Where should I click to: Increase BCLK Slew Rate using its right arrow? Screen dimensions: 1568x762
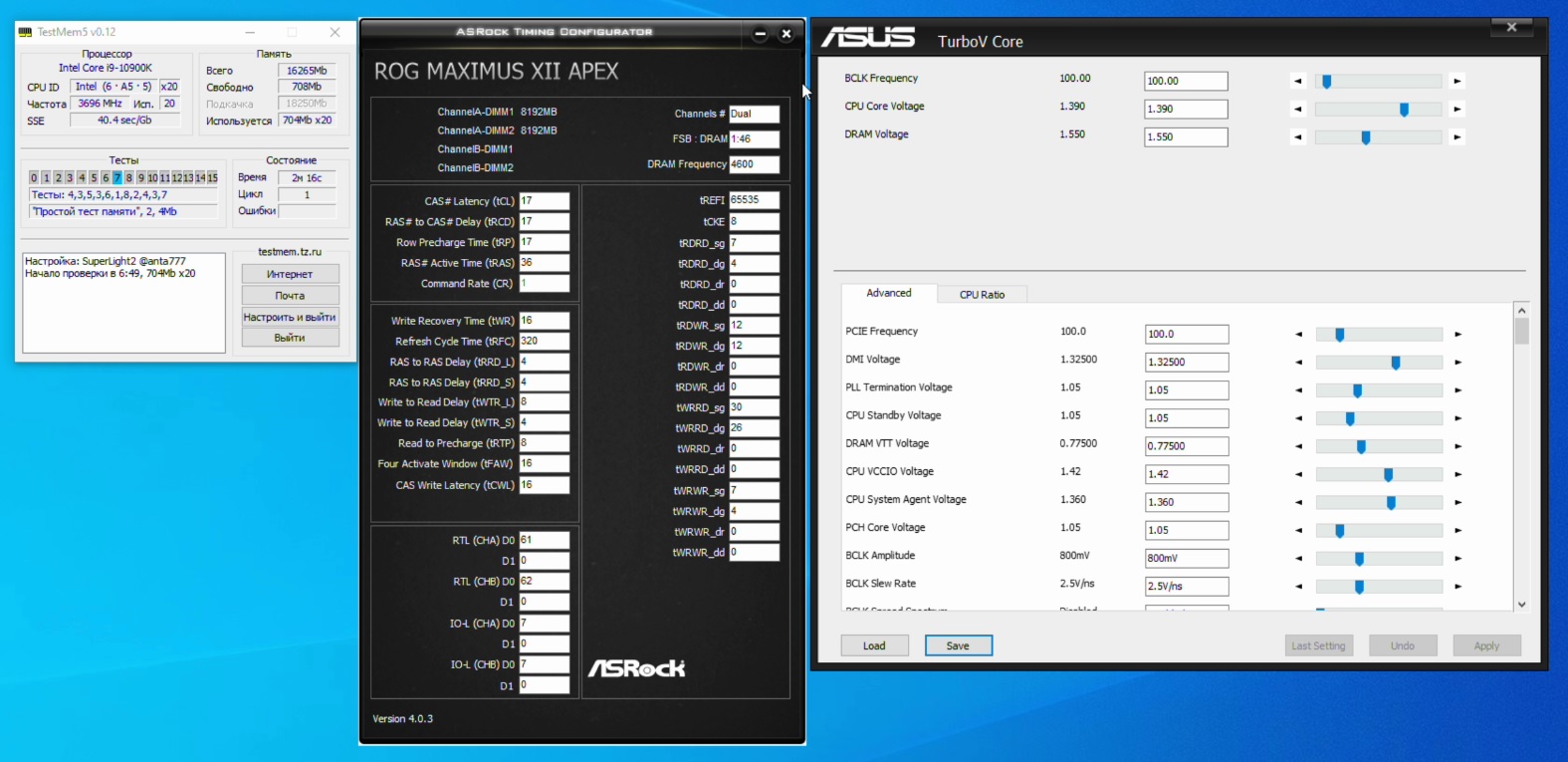1458,586
